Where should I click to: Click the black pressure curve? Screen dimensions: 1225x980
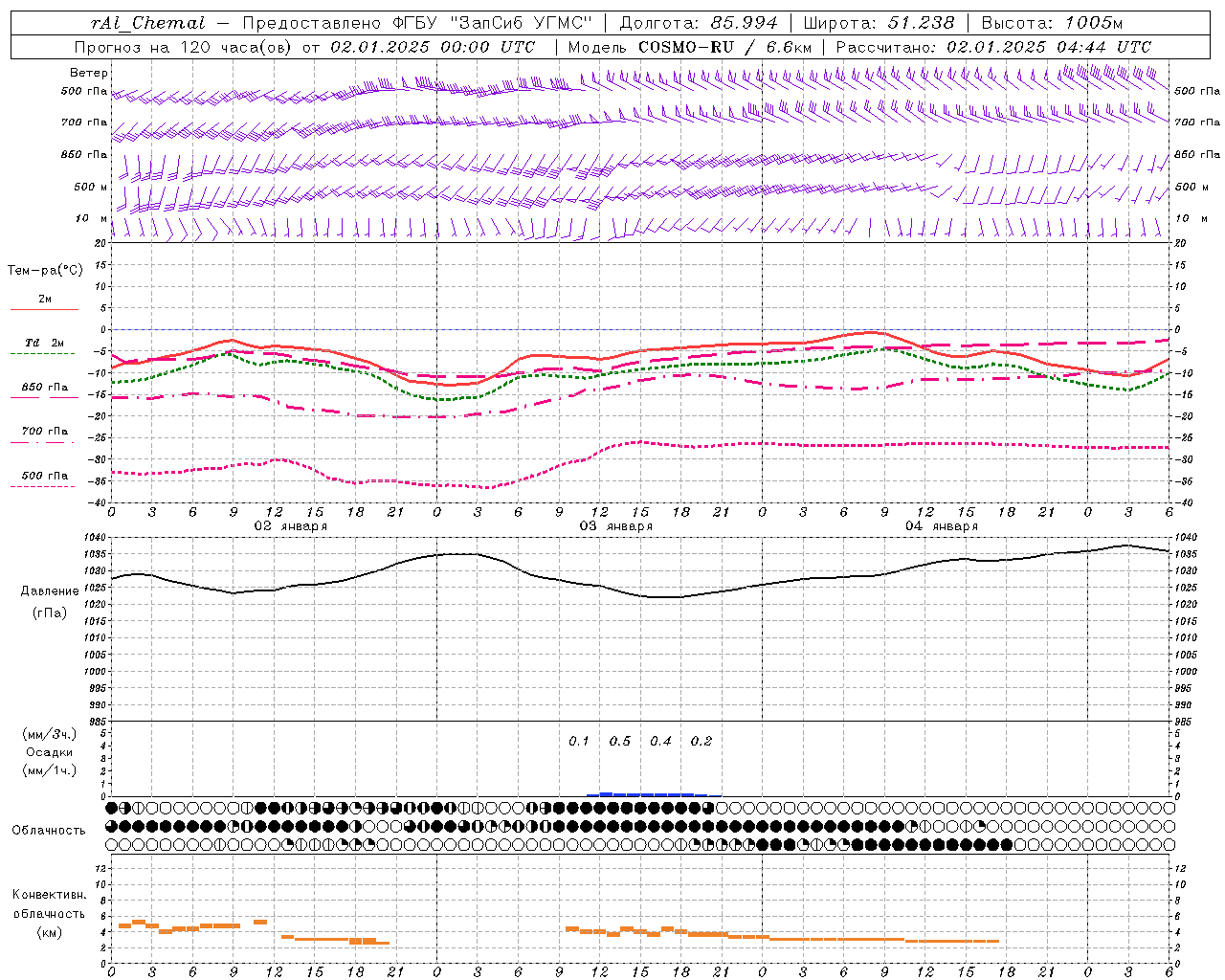pyautogui.click(x=640, y=595)
